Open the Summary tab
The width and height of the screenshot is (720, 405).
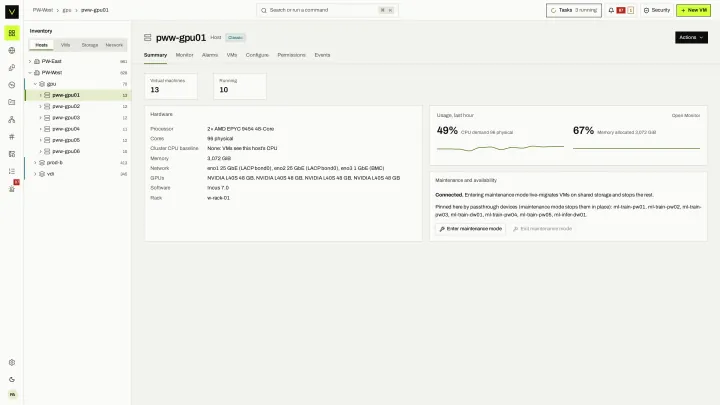point(155,55)
